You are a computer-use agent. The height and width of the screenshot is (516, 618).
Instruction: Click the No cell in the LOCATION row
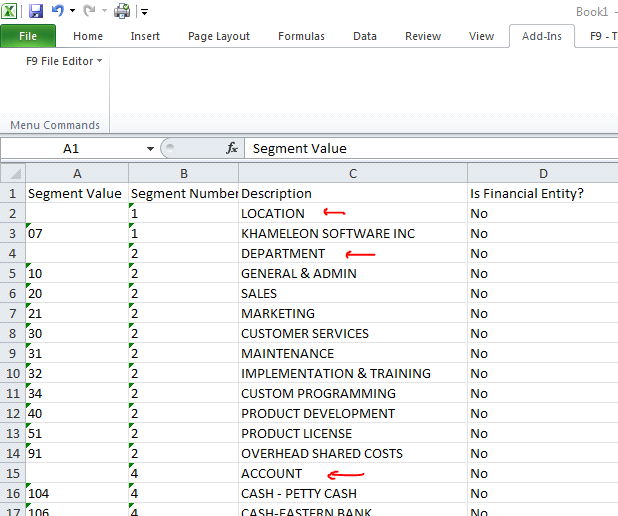click(543, 213)
